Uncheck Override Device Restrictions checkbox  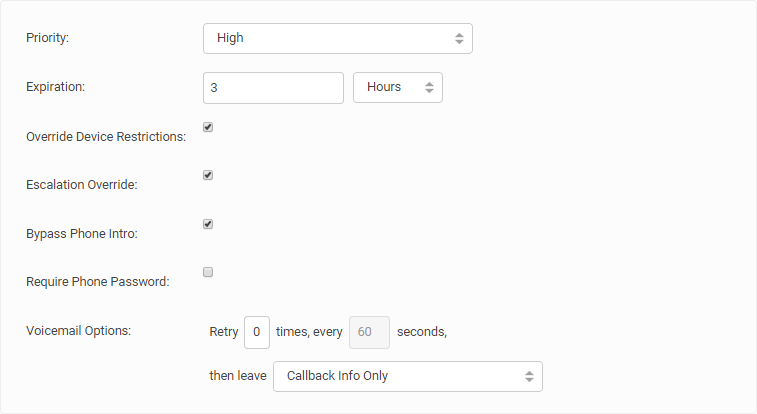pos(208,127)
